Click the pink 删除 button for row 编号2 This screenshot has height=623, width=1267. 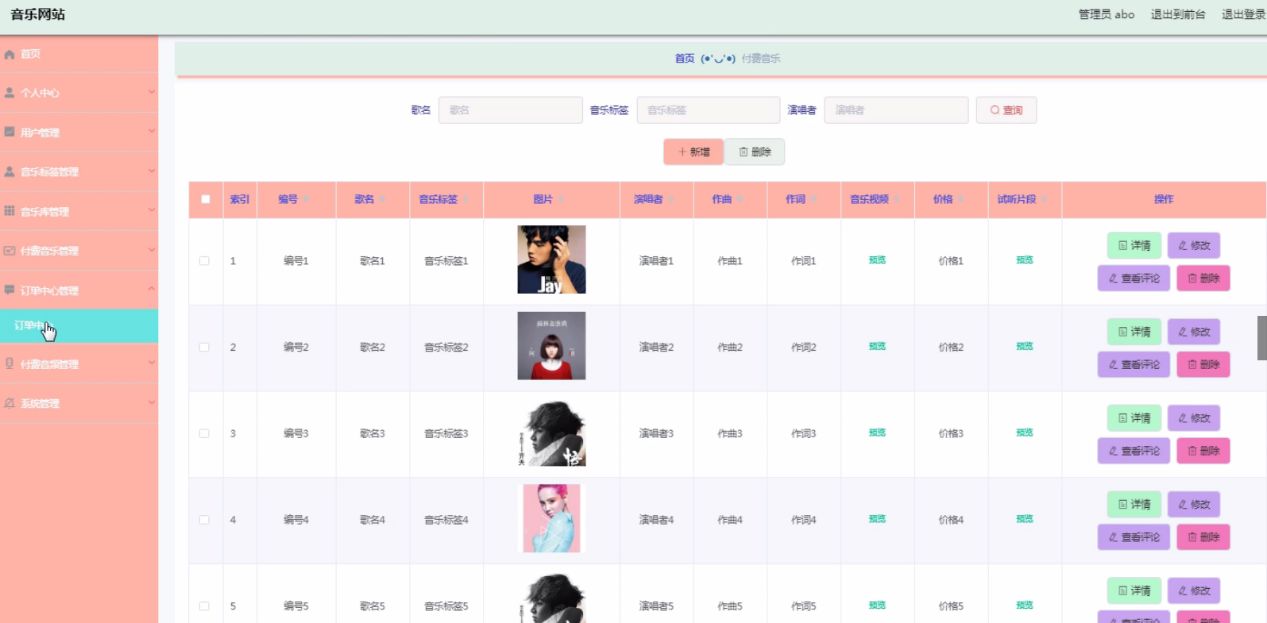pos(1203,365)
